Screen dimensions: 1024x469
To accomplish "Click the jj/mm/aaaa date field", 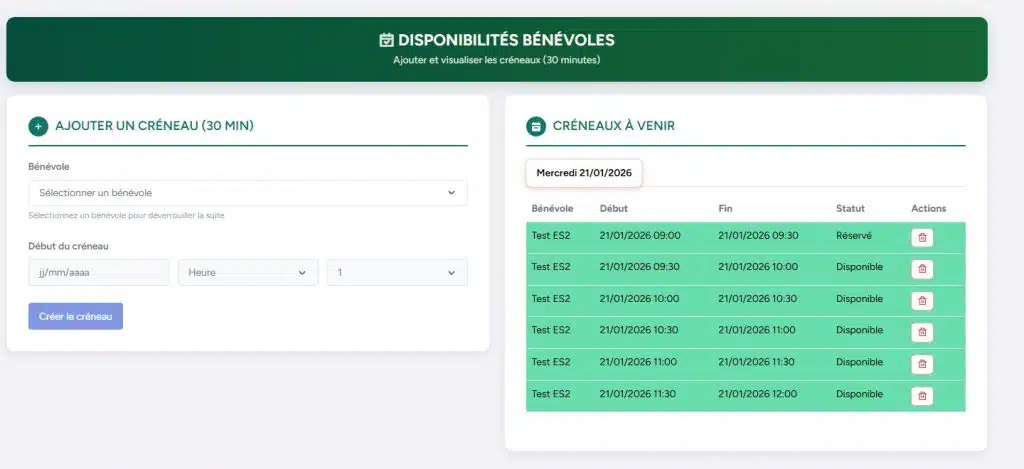I will click(x=99, y=272).
